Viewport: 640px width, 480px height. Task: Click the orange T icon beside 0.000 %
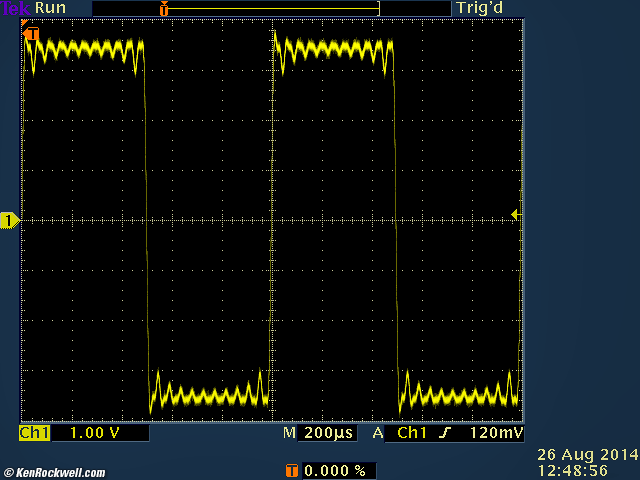click(291, 470)
